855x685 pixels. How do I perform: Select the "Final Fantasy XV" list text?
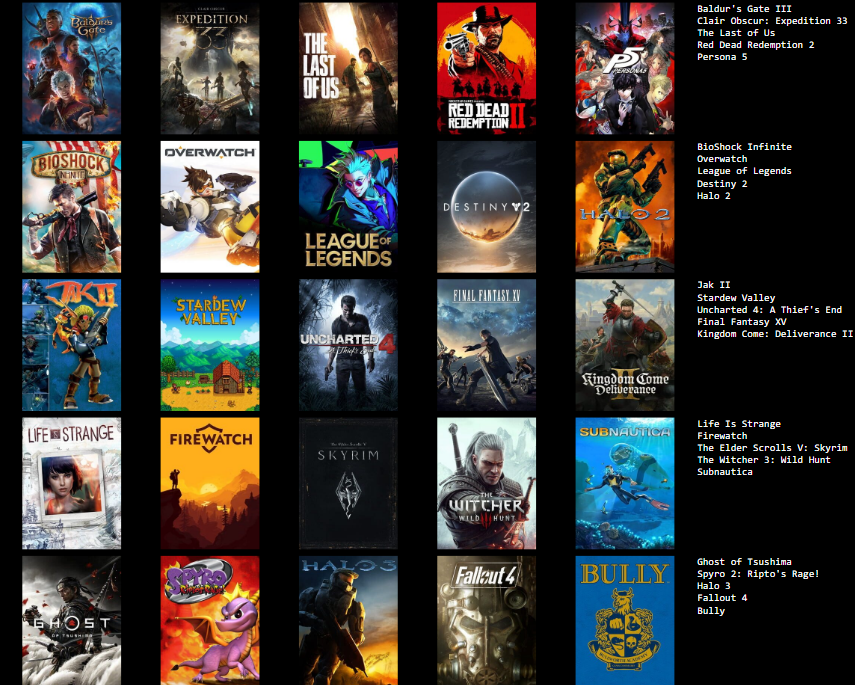(742, 322)
